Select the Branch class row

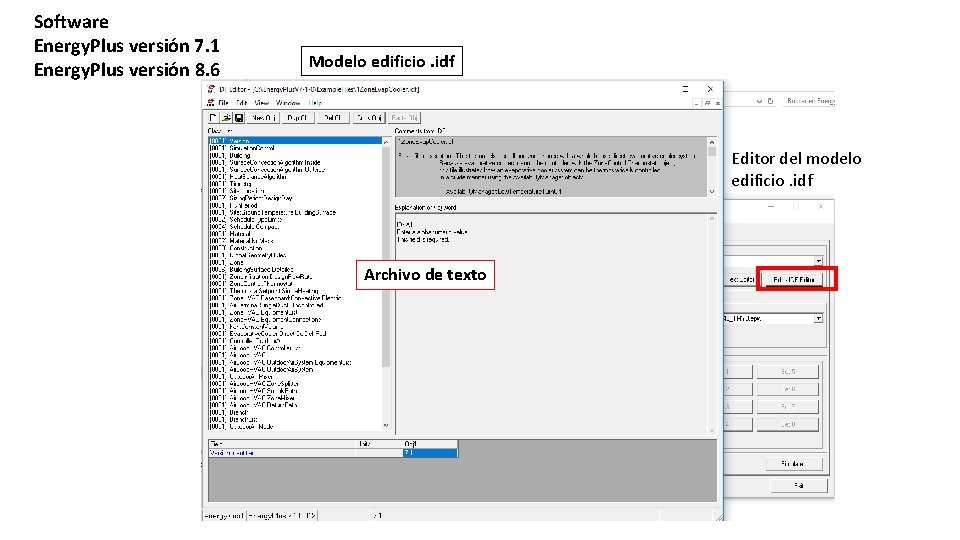point(295,412)
